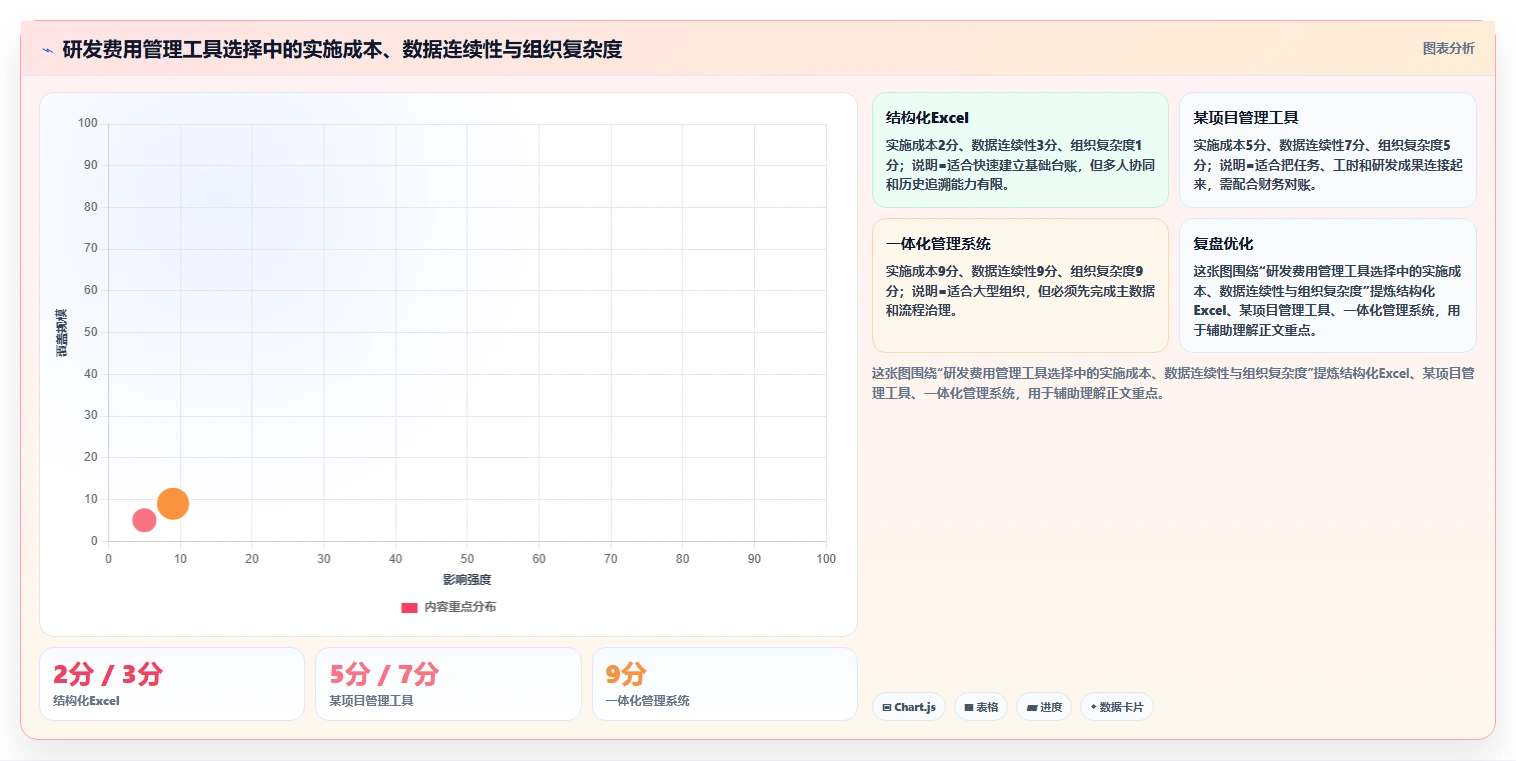
Task: Click the 某项目管理工具 label under 5分 / 7分
Action: 371,701
